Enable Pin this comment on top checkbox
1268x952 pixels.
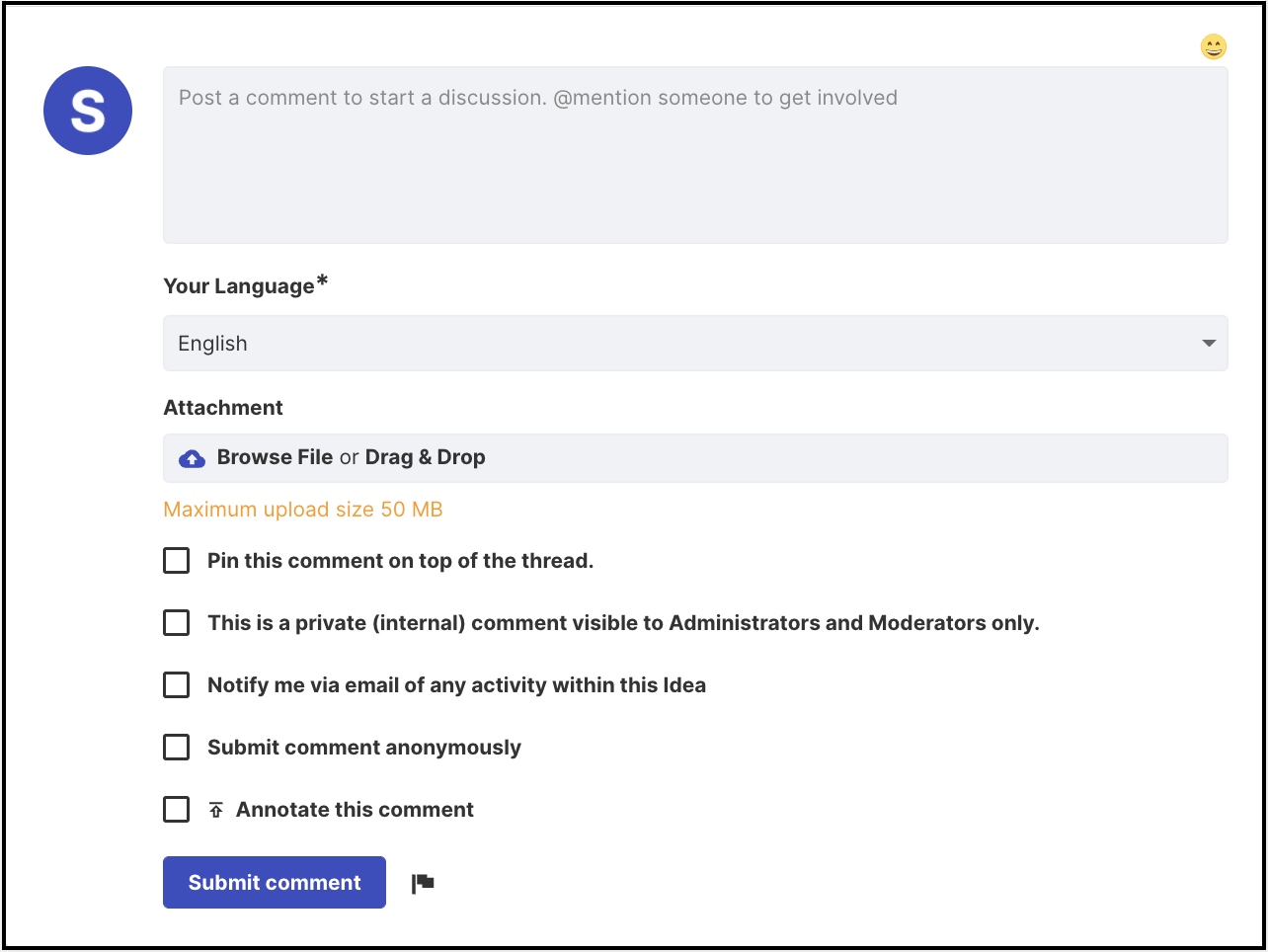[177, 561]
